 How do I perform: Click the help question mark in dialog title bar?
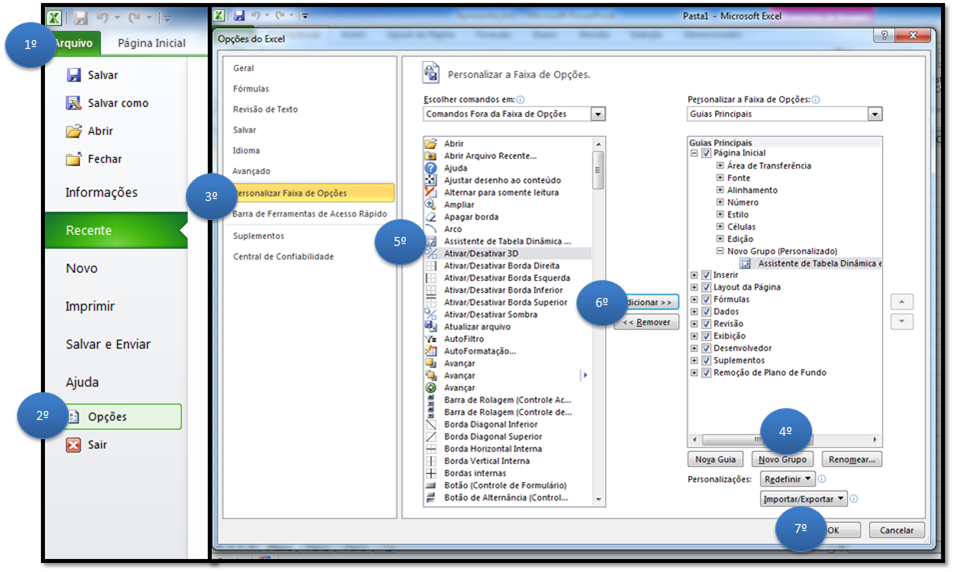click(885, 35)
